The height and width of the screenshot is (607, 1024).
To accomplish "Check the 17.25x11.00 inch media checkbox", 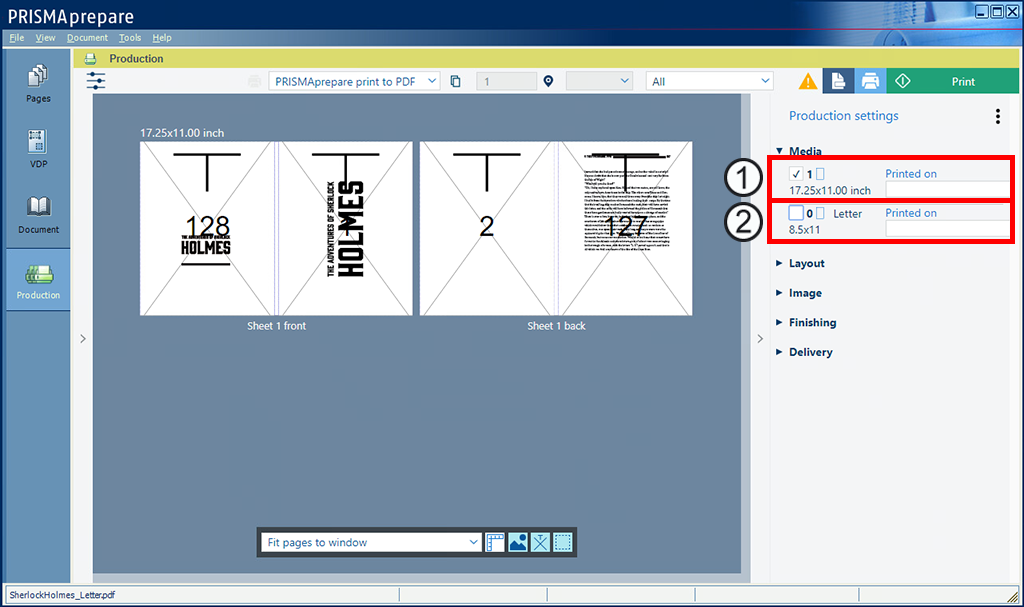I will click(795, 174).
